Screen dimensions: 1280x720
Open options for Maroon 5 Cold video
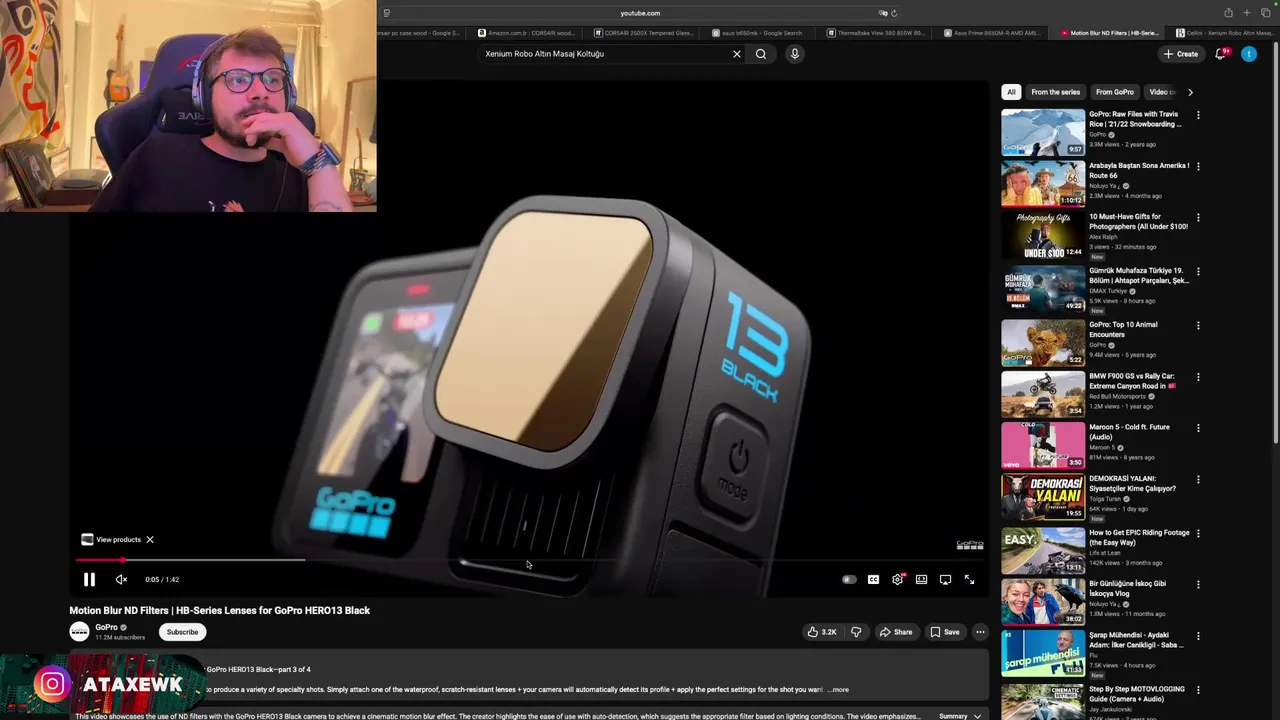point(1198,428)
